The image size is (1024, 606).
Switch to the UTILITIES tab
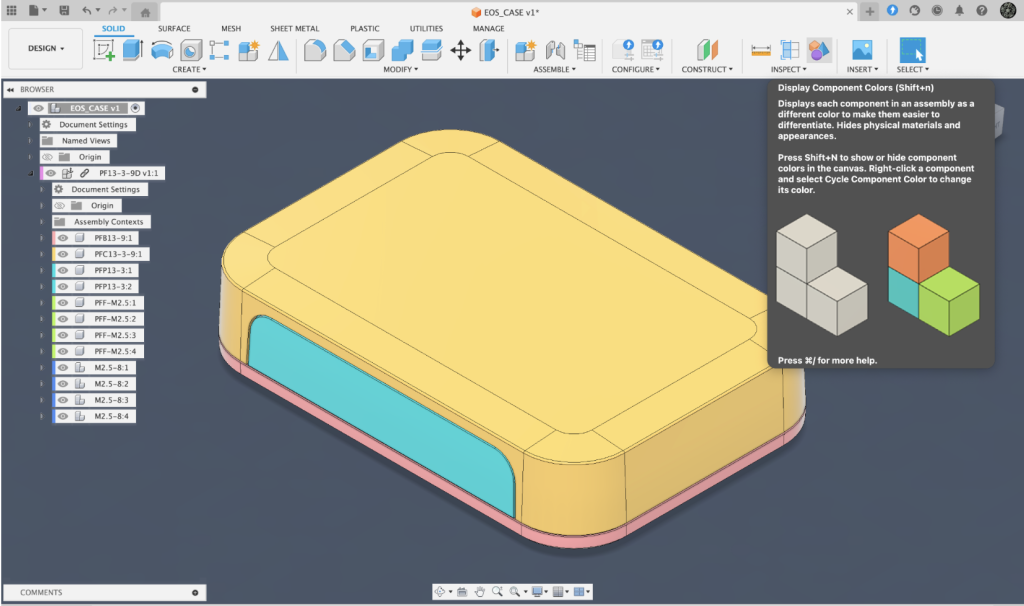tap(426, 29)
